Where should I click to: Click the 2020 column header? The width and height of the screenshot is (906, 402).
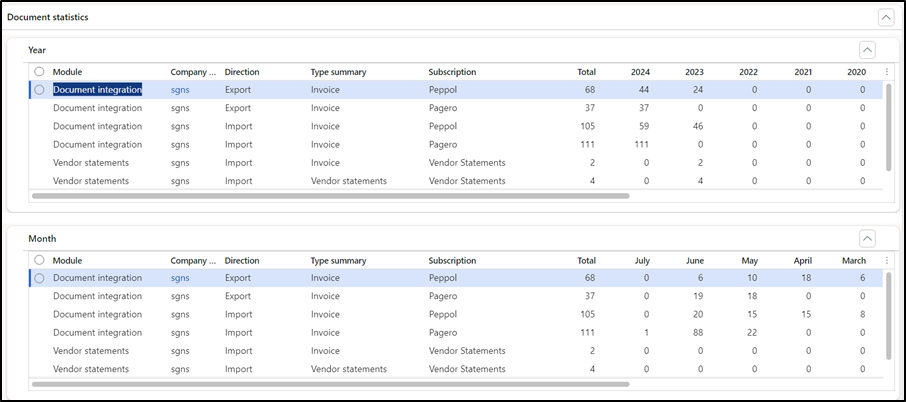tap(856, 72)
